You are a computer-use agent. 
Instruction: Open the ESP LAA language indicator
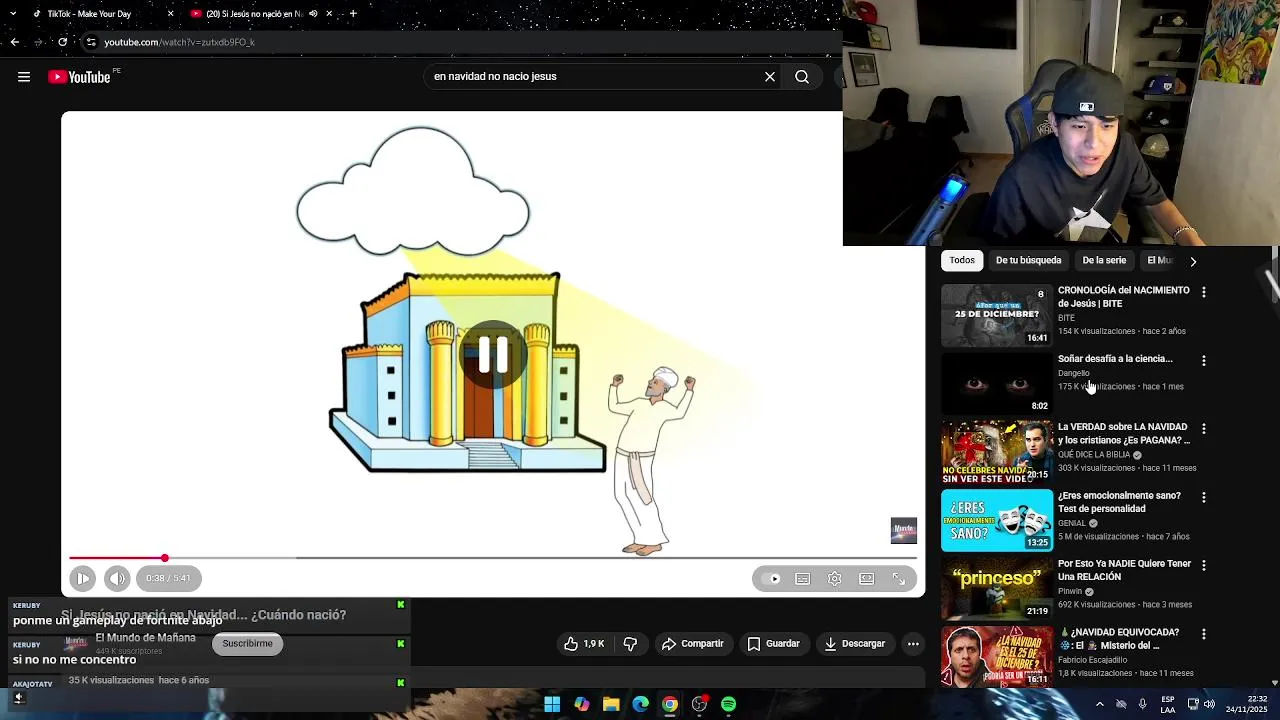coord(1168,704)
